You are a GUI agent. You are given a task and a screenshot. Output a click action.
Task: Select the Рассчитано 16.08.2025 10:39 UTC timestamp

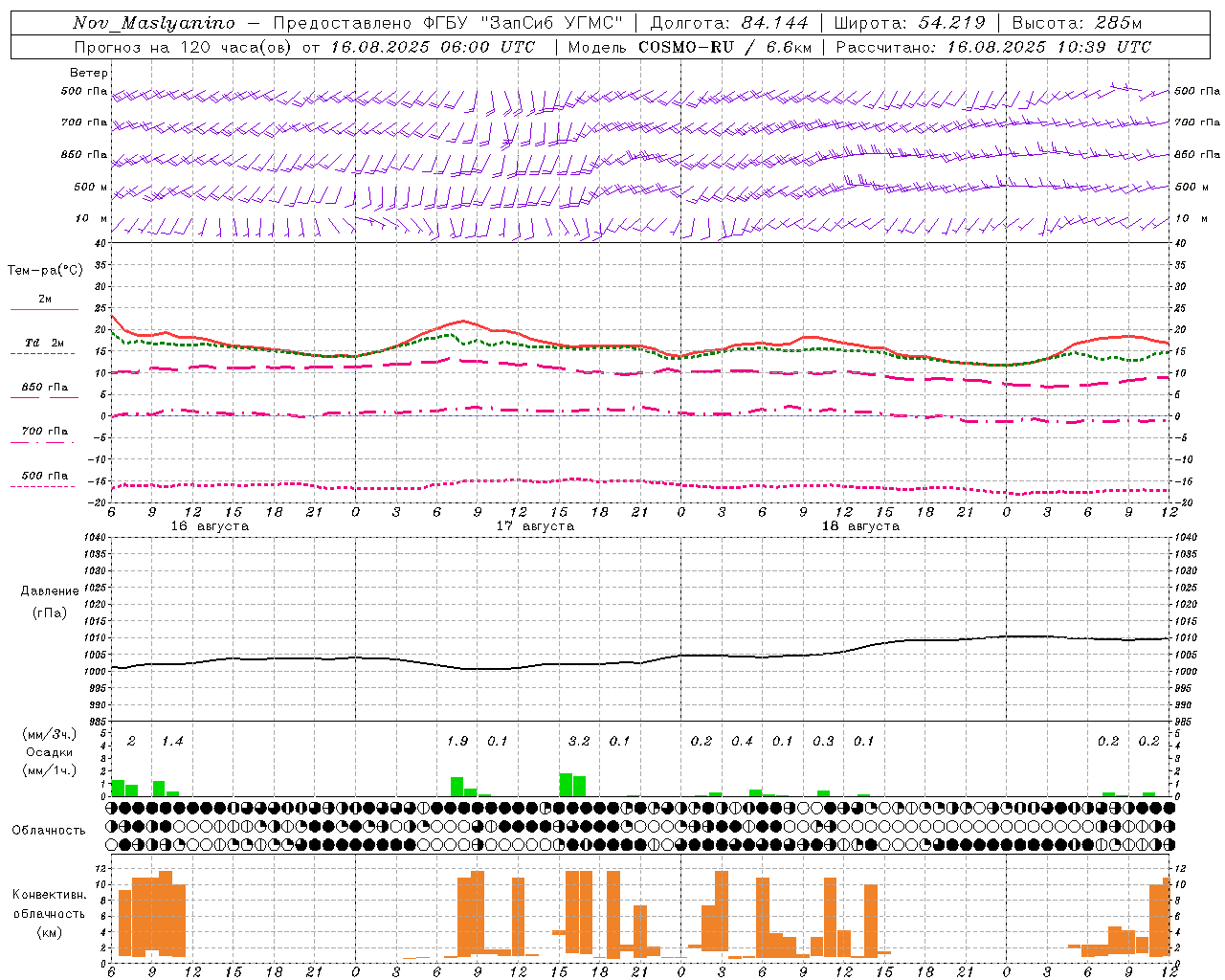[993, 47]
